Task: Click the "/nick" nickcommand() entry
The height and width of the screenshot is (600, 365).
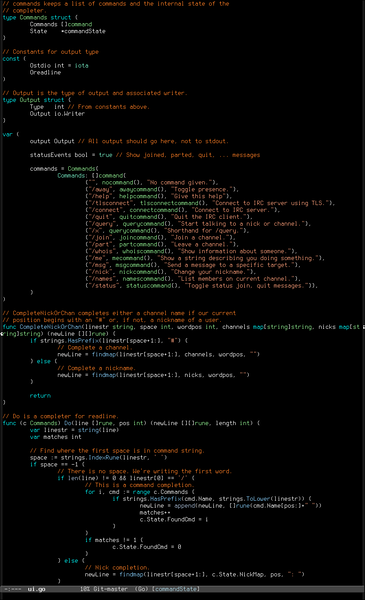Action: pos(171,272)
